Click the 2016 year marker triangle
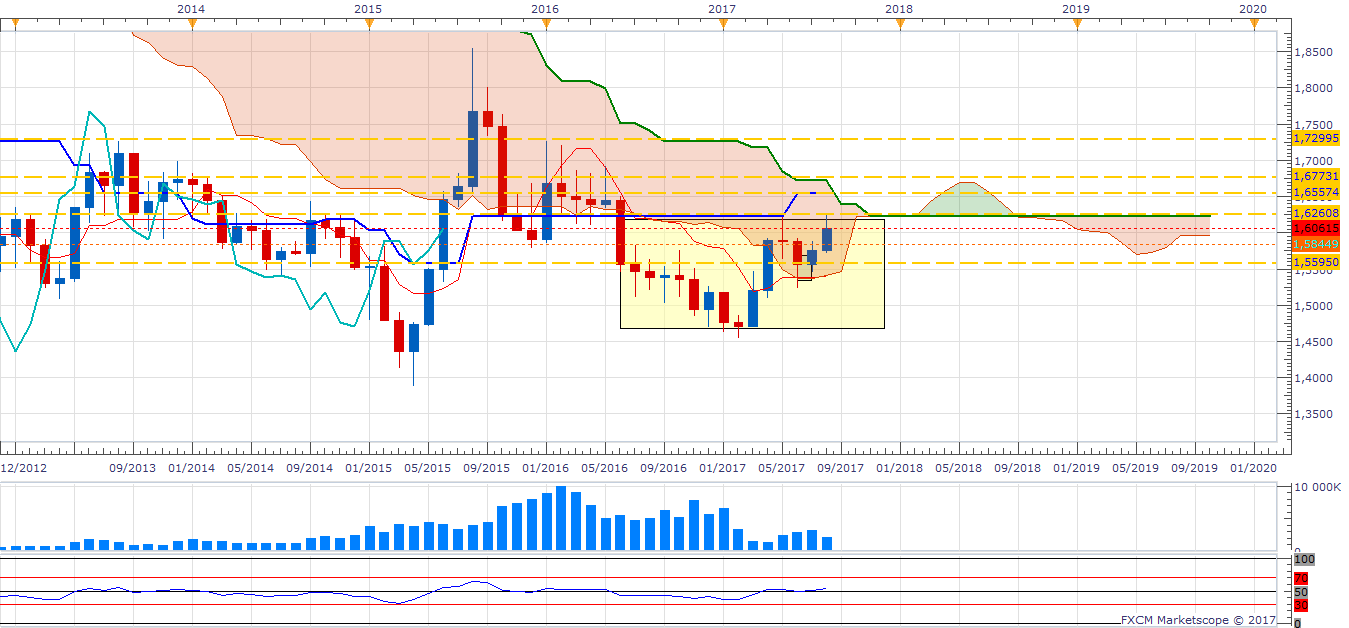 (x=545, y=25)
